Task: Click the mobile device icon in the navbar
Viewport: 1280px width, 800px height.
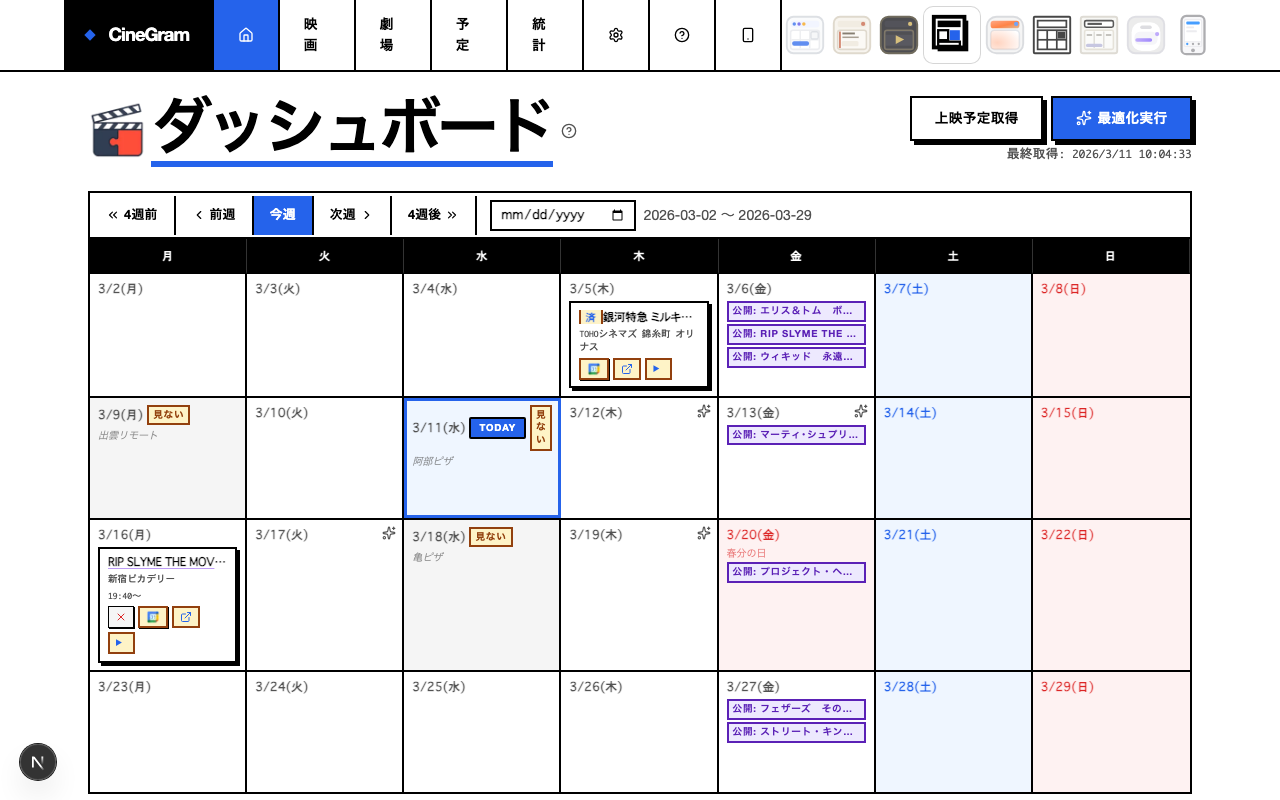Action: tap(748, 35)
